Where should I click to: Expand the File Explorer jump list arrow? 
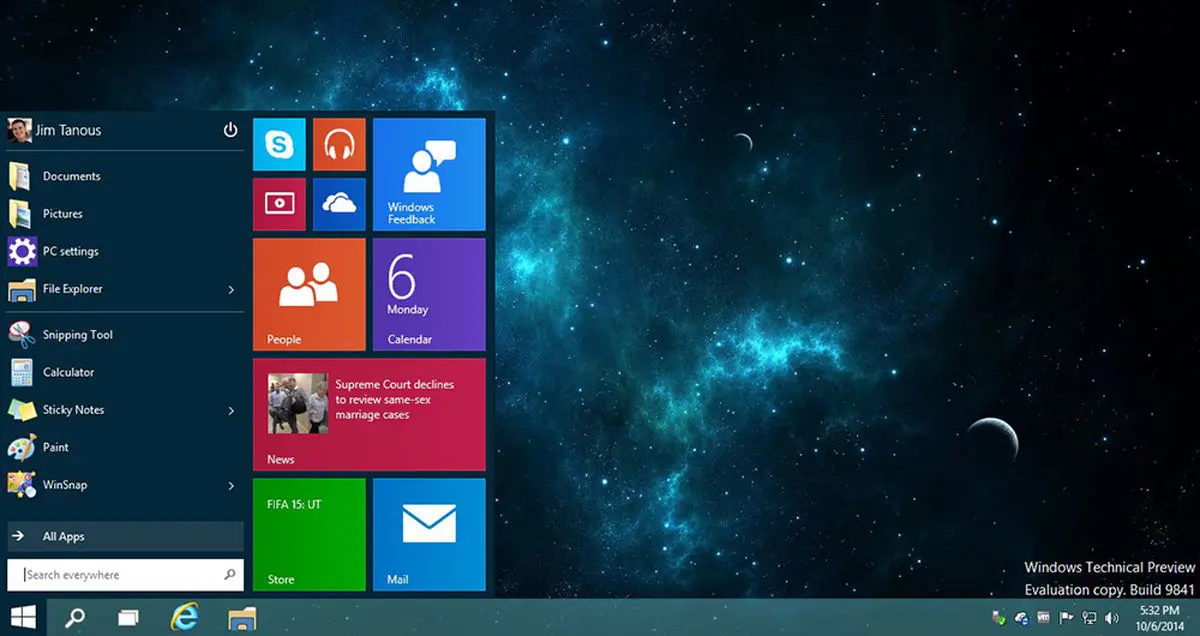click(x=231, y=290)
